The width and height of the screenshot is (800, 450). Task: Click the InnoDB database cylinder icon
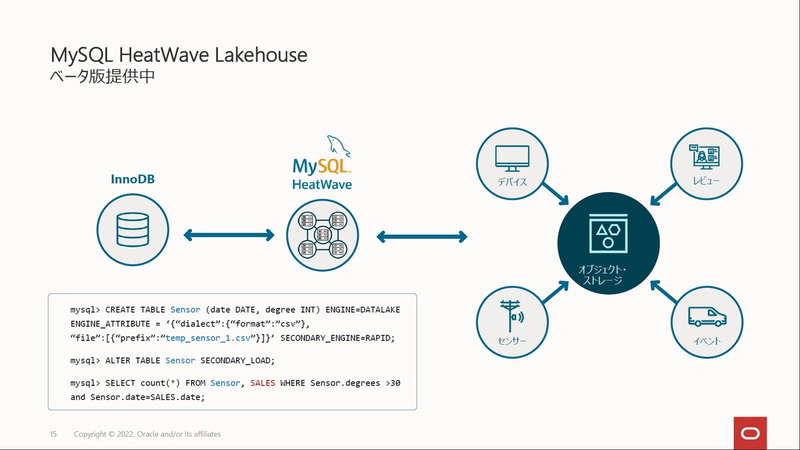(133, 230)
